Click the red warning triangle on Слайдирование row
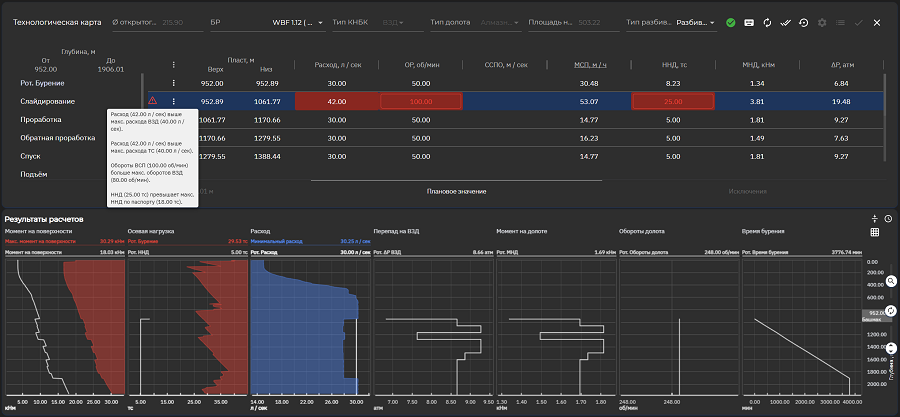Screen dimensions: 900x417 tap(152, 101)
